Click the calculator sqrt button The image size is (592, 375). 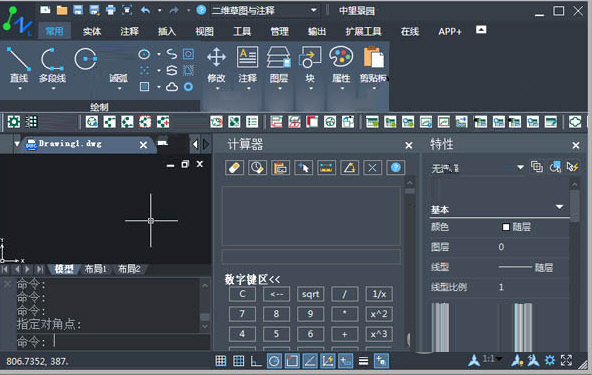pos(310,294)
